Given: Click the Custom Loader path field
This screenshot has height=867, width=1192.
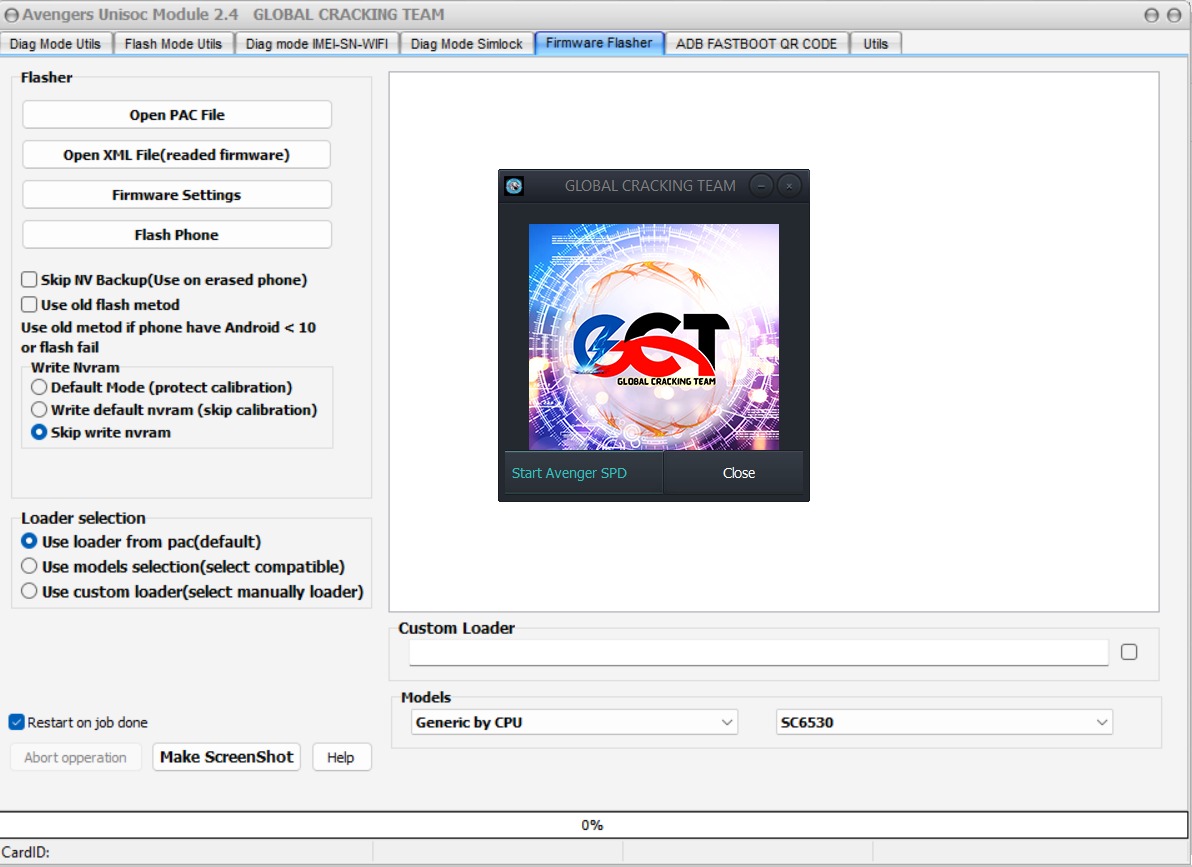Looking at the screenshot, I should [758, 653].
